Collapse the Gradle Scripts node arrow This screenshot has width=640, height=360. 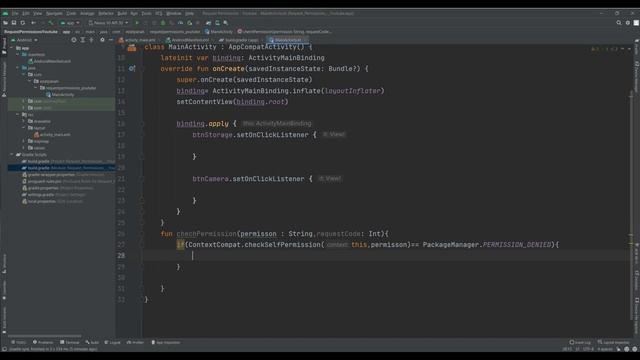(x=12, y=155)
